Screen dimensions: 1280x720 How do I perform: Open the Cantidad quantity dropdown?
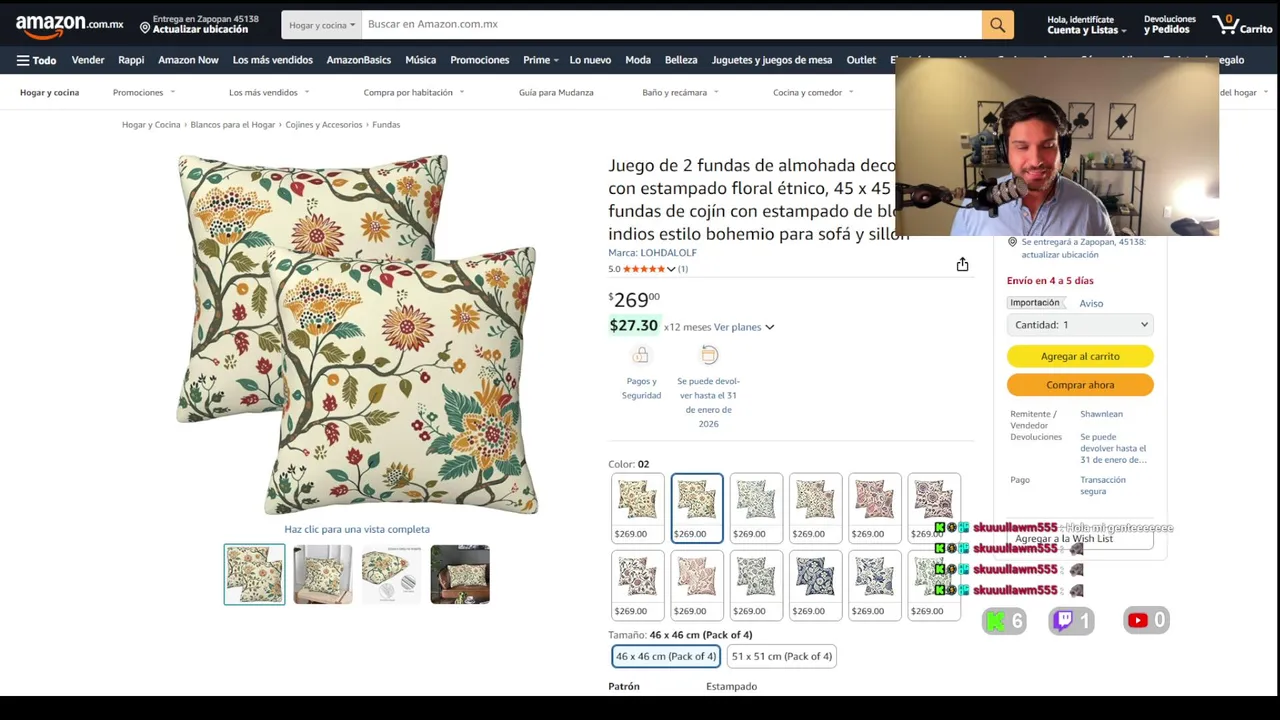click(x=1080, y=325)
